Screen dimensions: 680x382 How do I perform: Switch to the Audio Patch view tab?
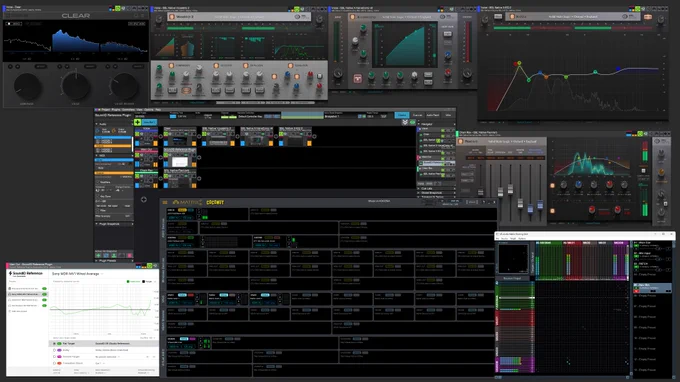433,115
